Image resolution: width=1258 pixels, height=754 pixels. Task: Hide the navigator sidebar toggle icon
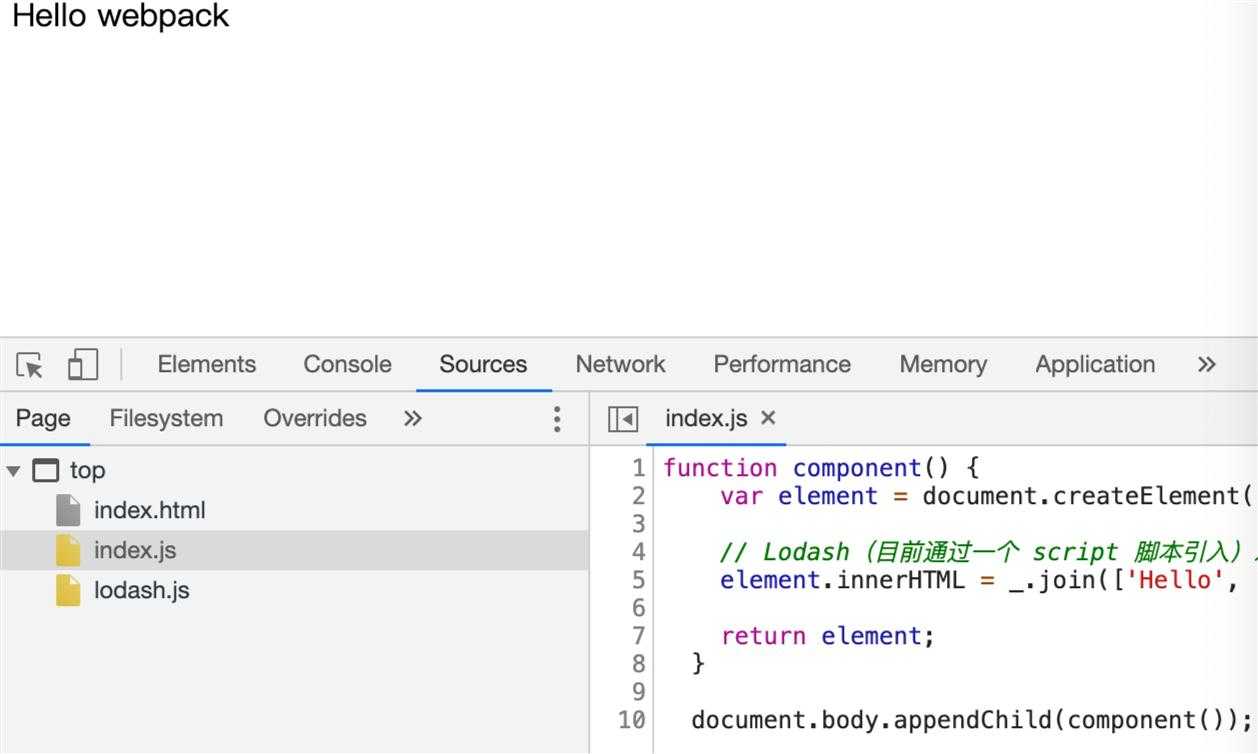pyautogui.click(x=623, y=419)
